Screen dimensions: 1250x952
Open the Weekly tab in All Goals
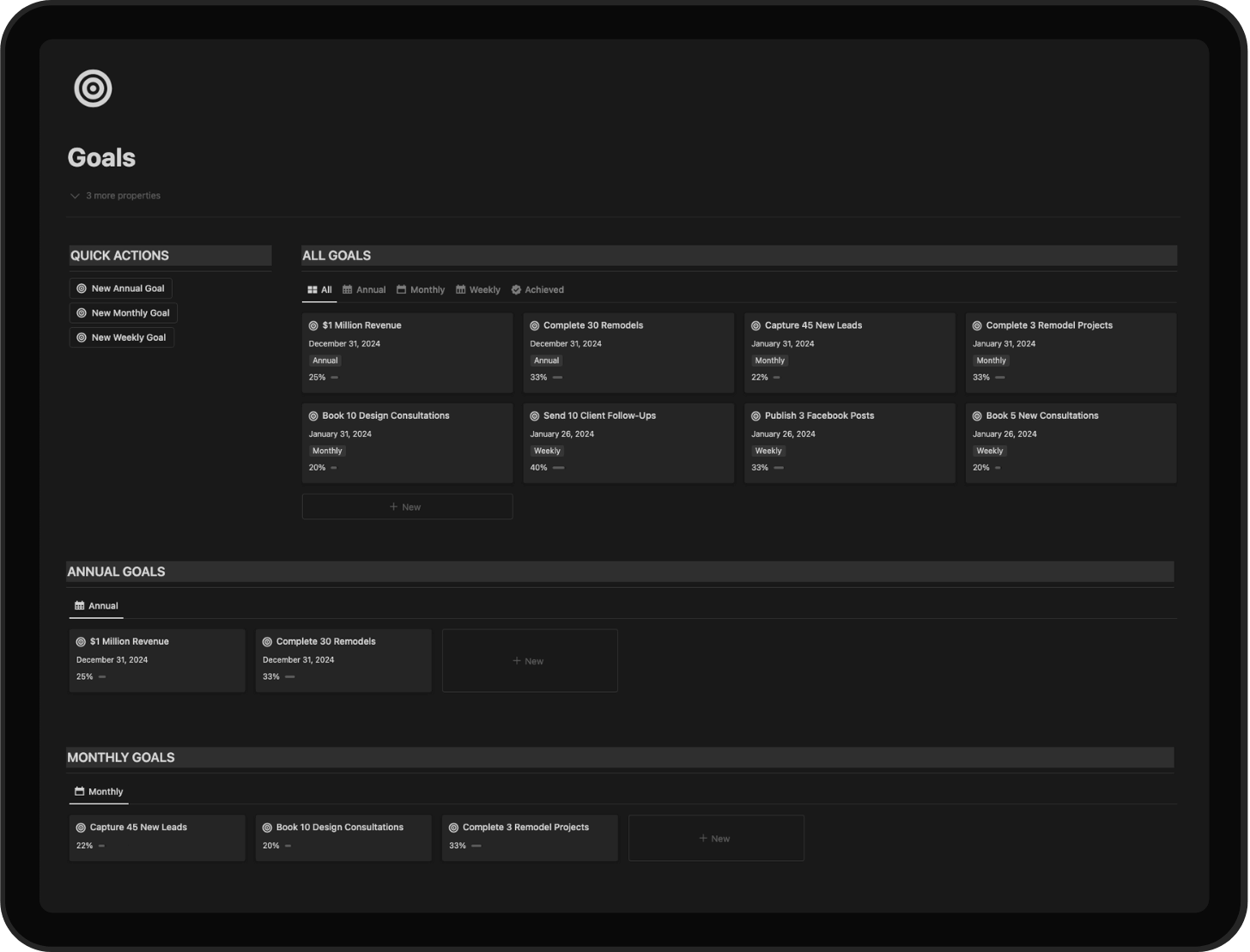[x=478, y=290]
